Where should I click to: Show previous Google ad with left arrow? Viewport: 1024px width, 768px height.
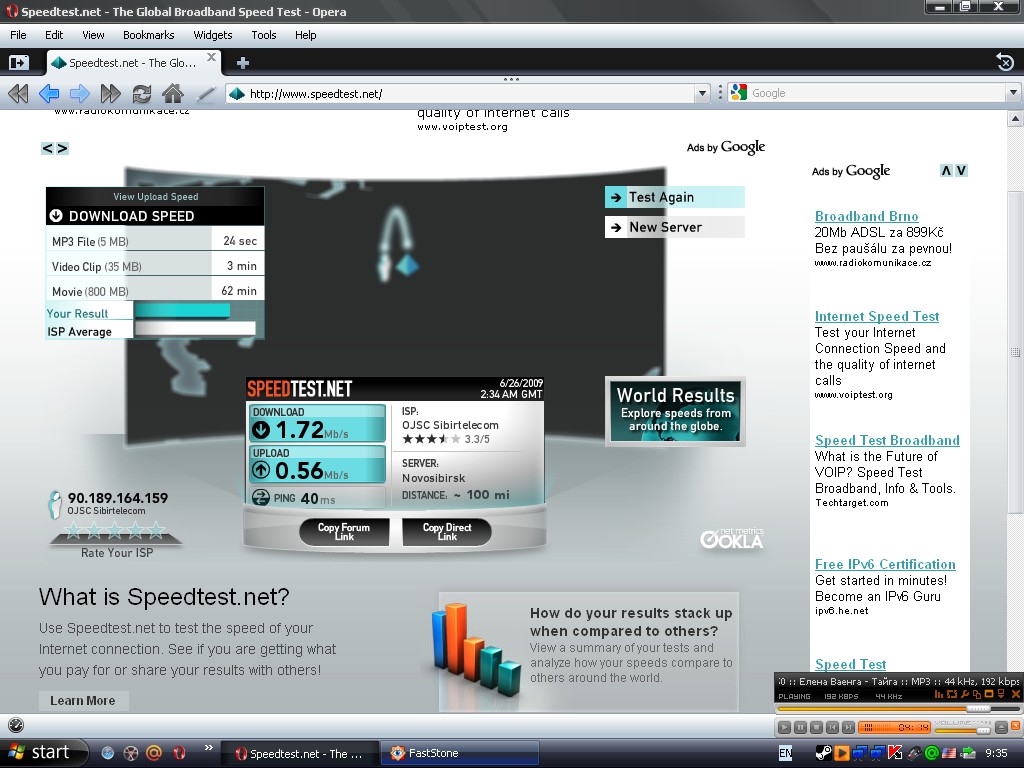47,148
